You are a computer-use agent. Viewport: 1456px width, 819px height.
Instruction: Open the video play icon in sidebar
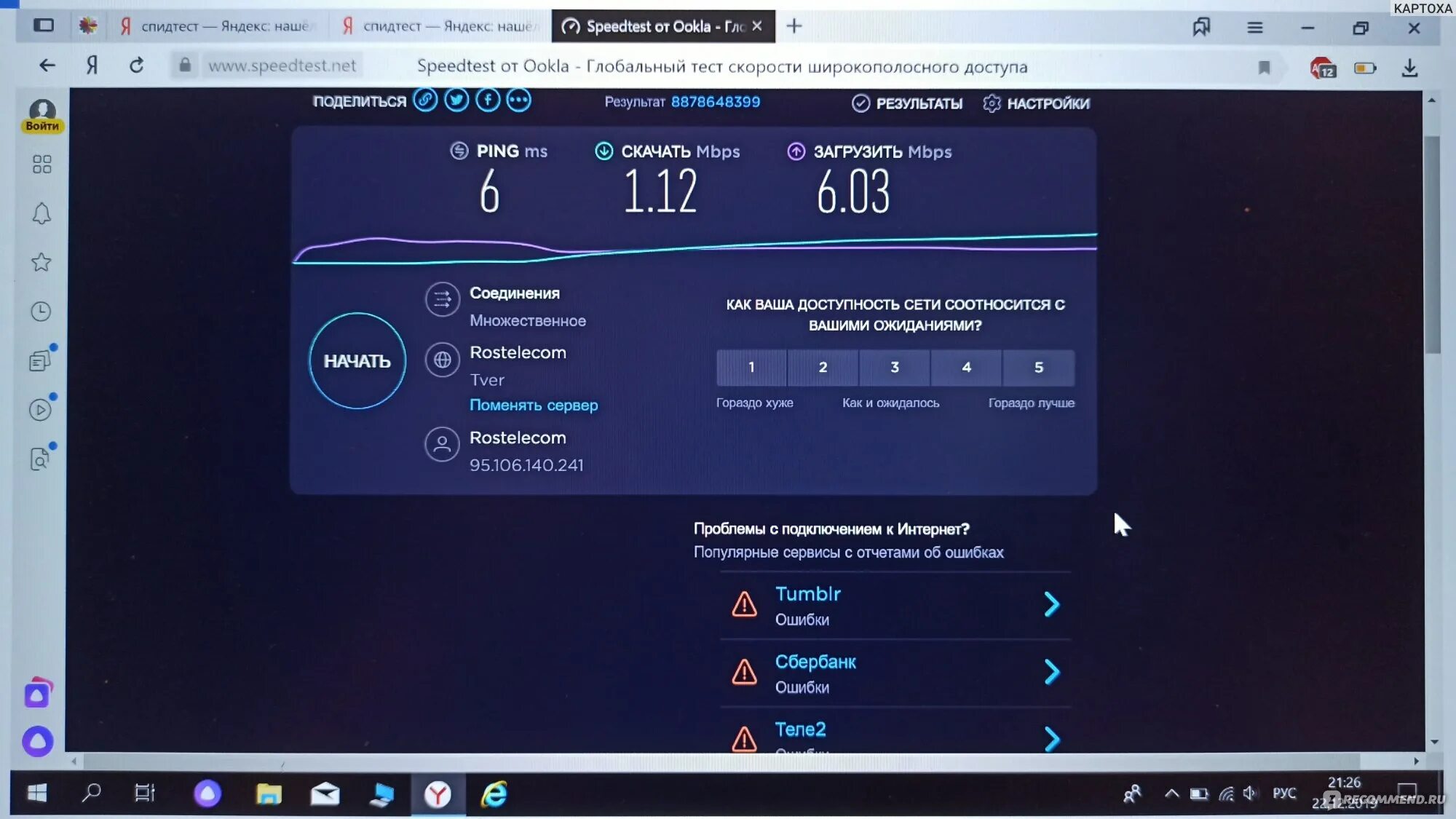(x=41, y=410)
